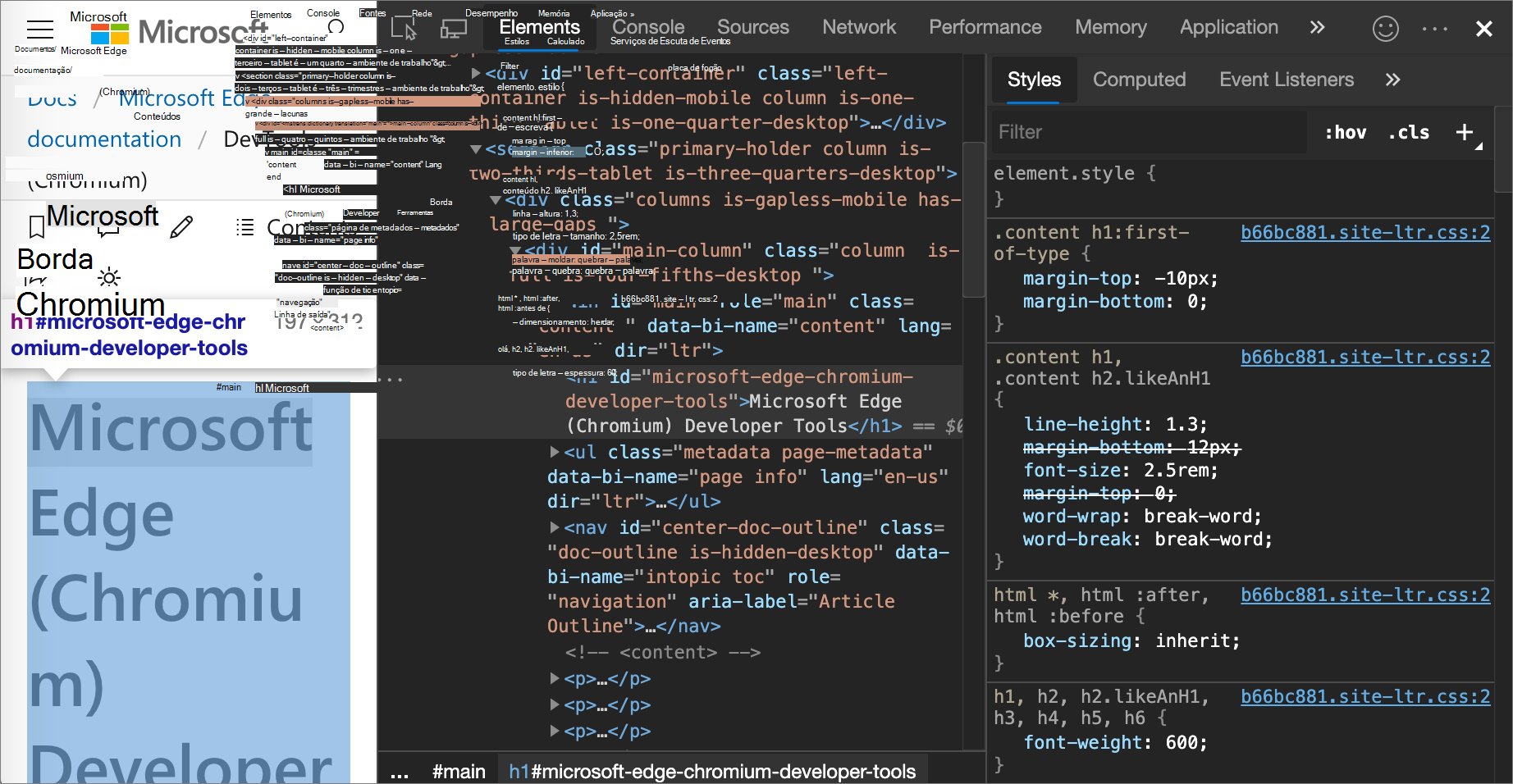
Task: Close the DevTools panel
Action: pos(1483,29)
